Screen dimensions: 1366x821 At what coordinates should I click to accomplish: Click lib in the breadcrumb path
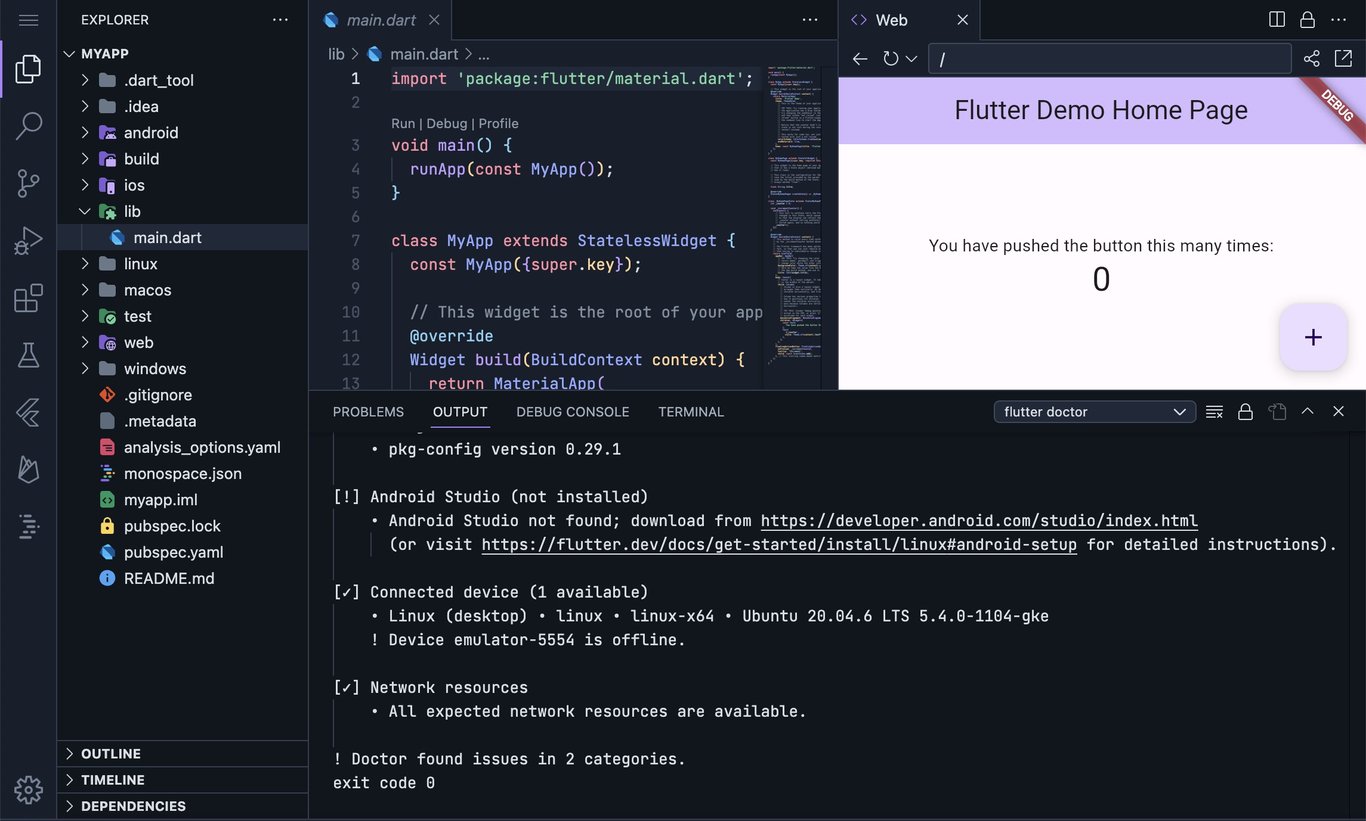tap(336, 54)
